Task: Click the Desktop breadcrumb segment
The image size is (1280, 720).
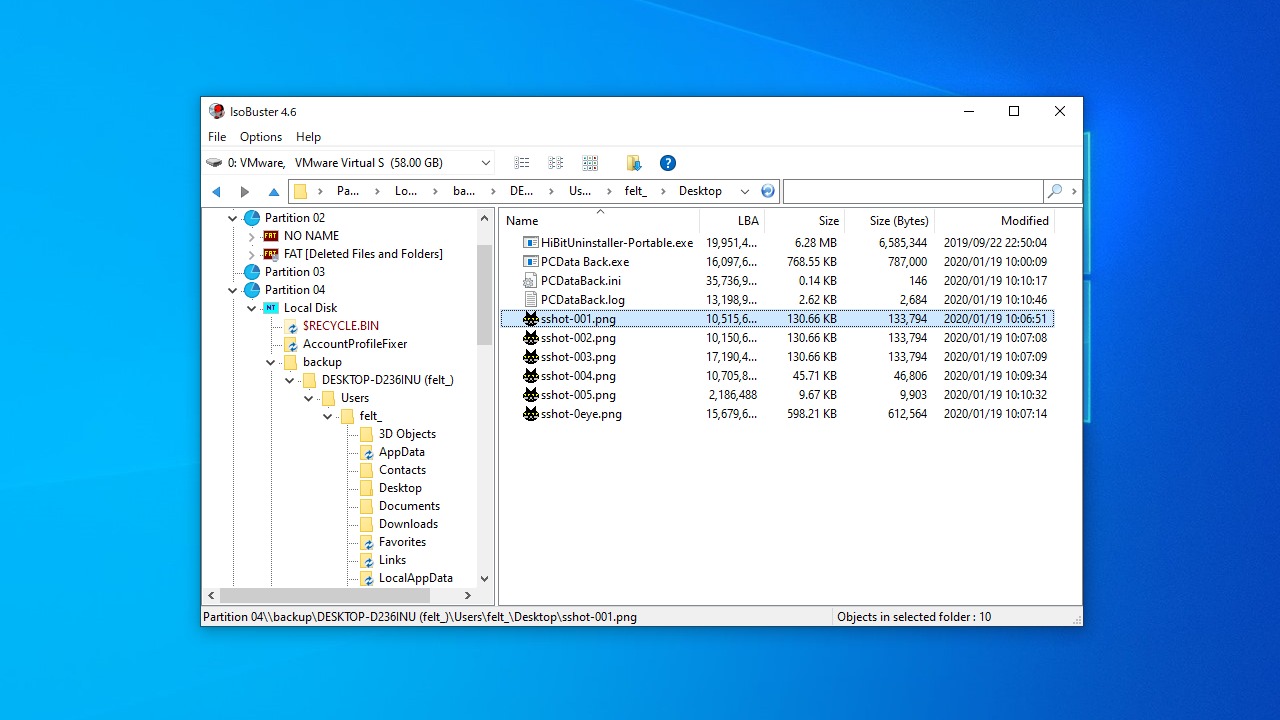Action: [x=700, y=191]
